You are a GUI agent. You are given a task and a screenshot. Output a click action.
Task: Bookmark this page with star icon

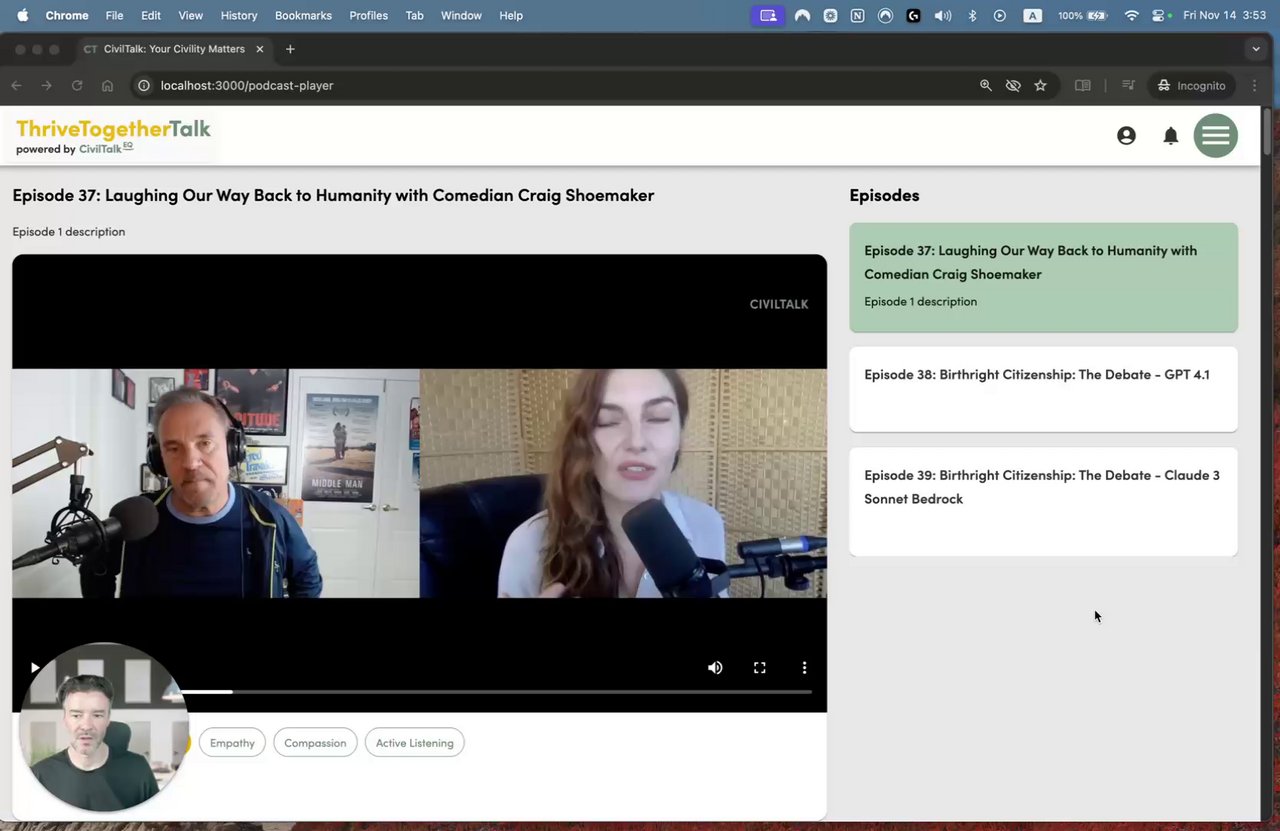1040,85
